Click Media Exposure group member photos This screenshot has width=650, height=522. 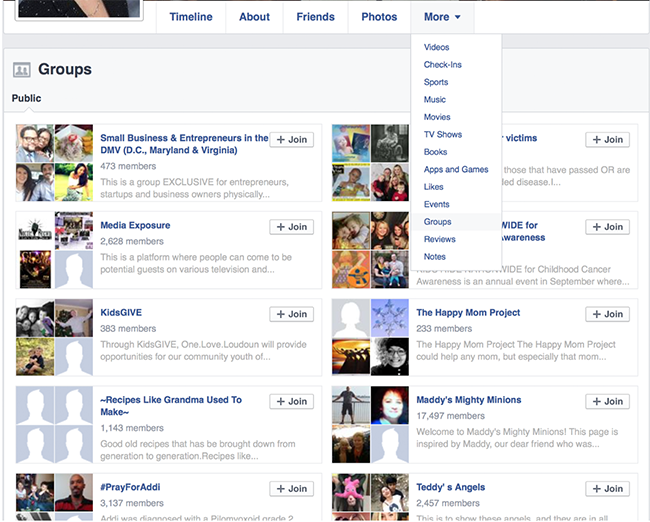pos(54,250)
